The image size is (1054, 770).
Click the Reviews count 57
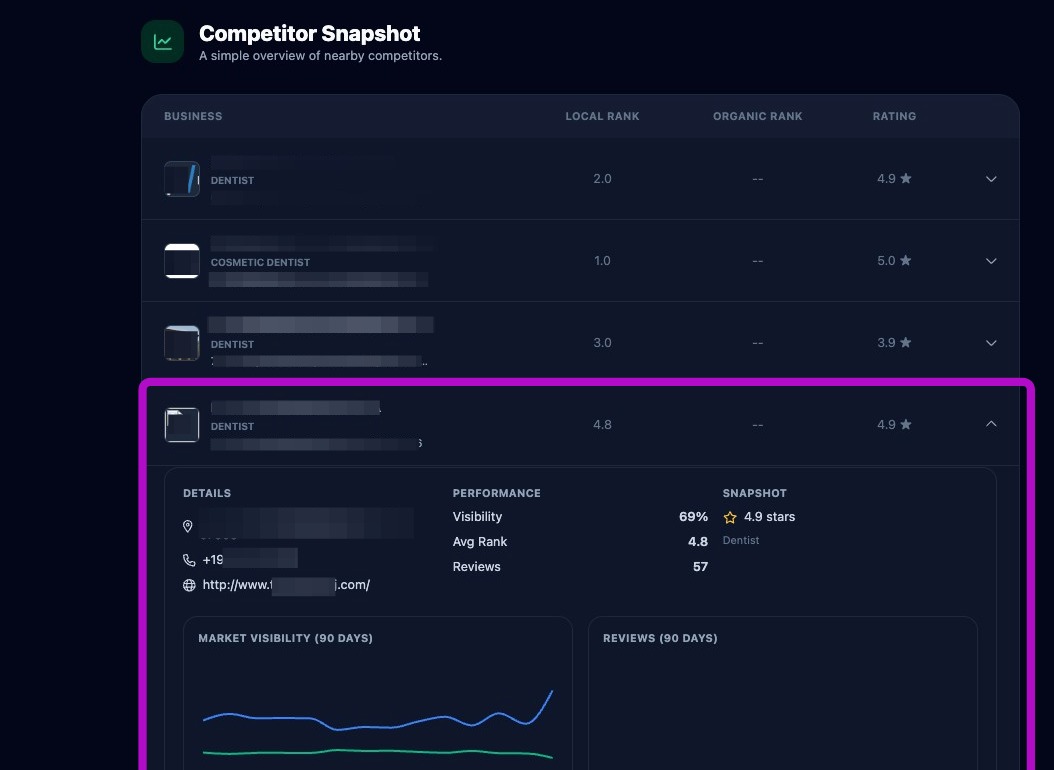tap(700, 566)
